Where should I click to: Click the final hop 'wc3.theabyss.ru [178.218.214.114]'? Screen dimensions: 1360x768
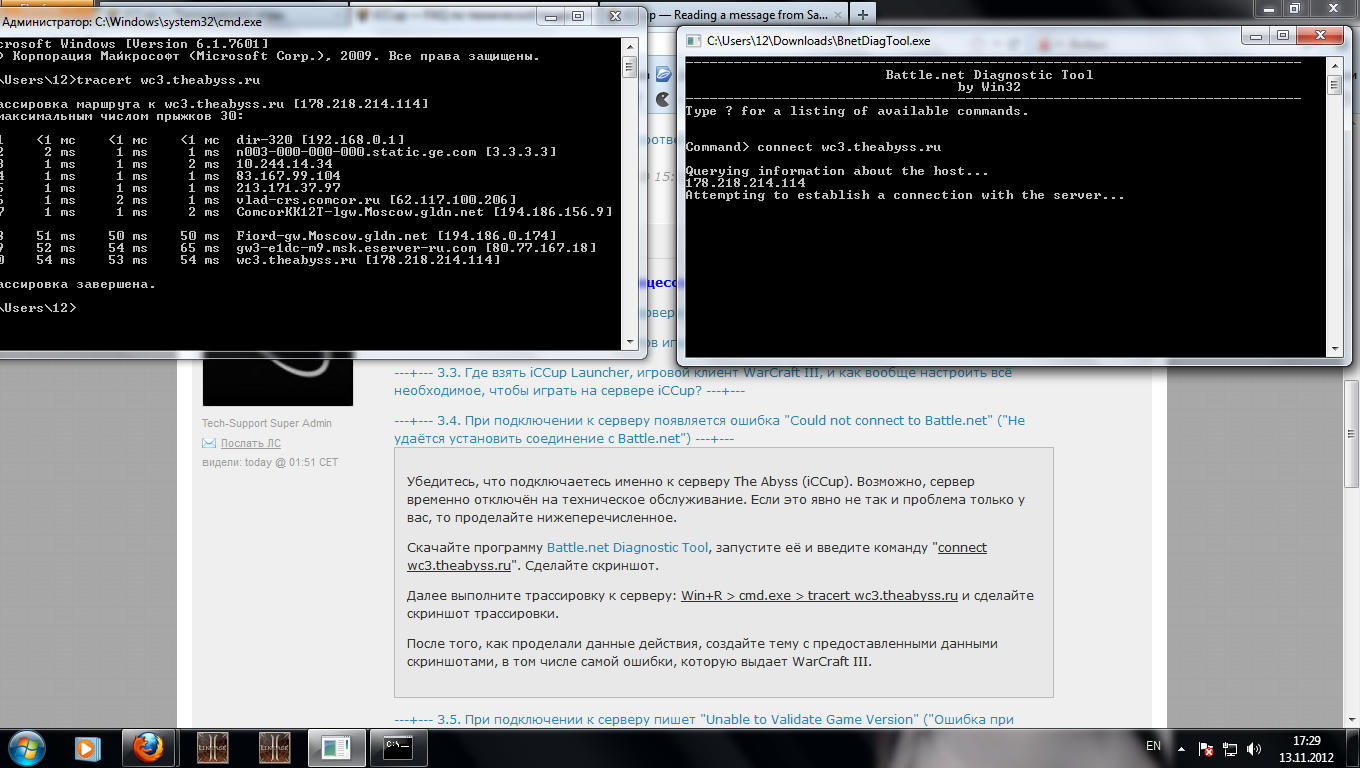(368, 260)
